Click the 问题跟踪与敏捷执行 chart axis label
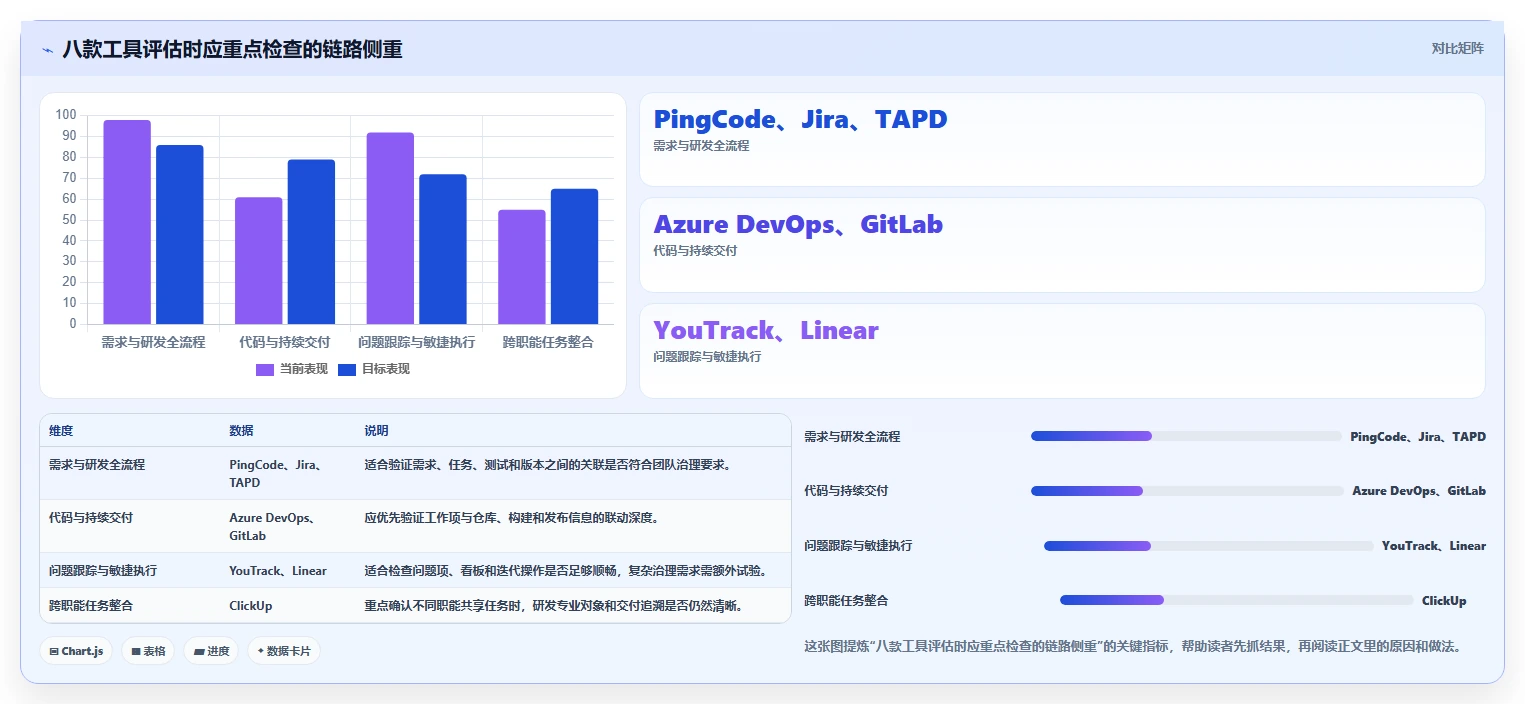Screen dimensions: 1525x704 coord(416,342)
